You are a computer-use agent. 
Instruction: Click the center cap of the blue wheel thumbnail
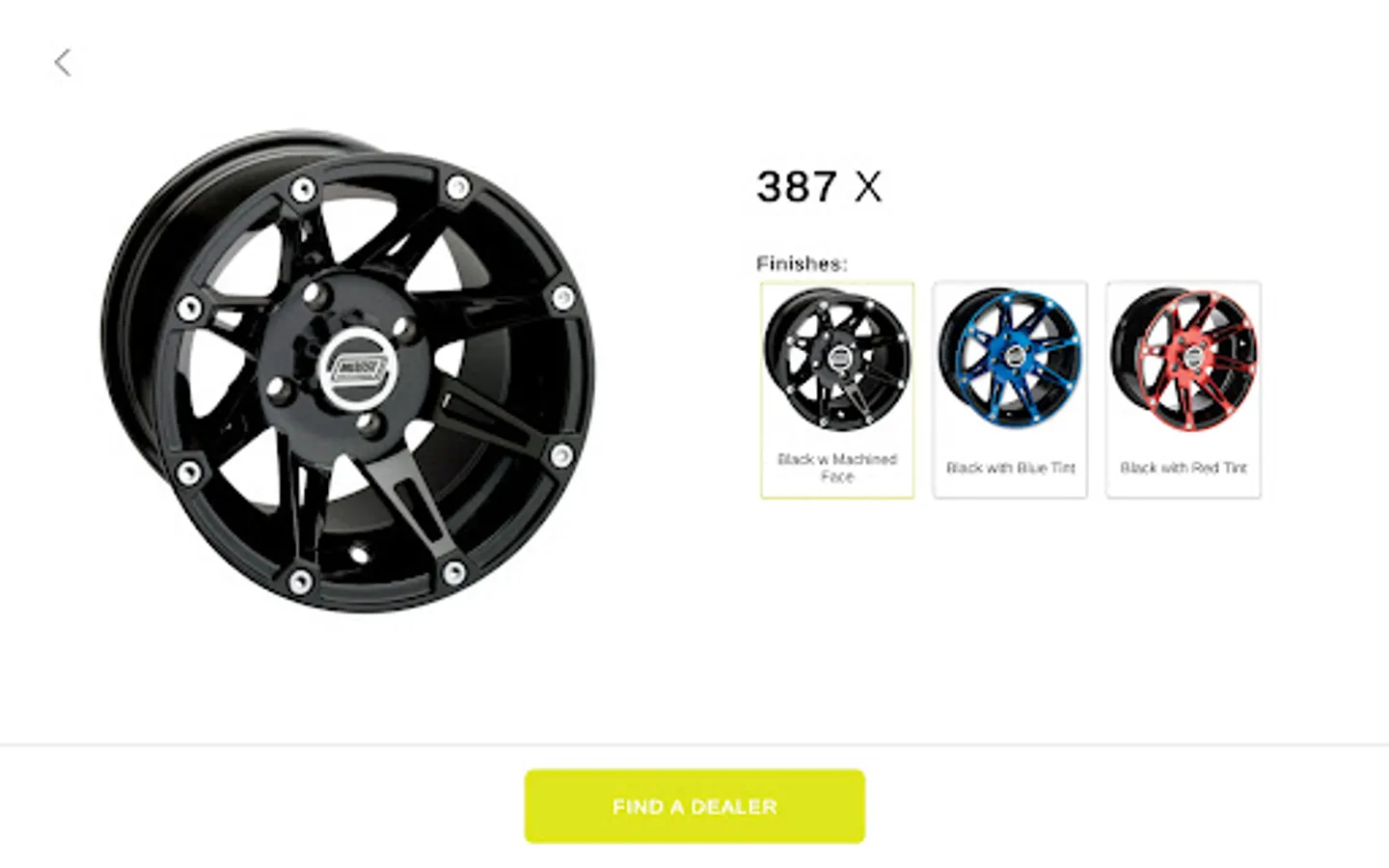click(1014, 356)
